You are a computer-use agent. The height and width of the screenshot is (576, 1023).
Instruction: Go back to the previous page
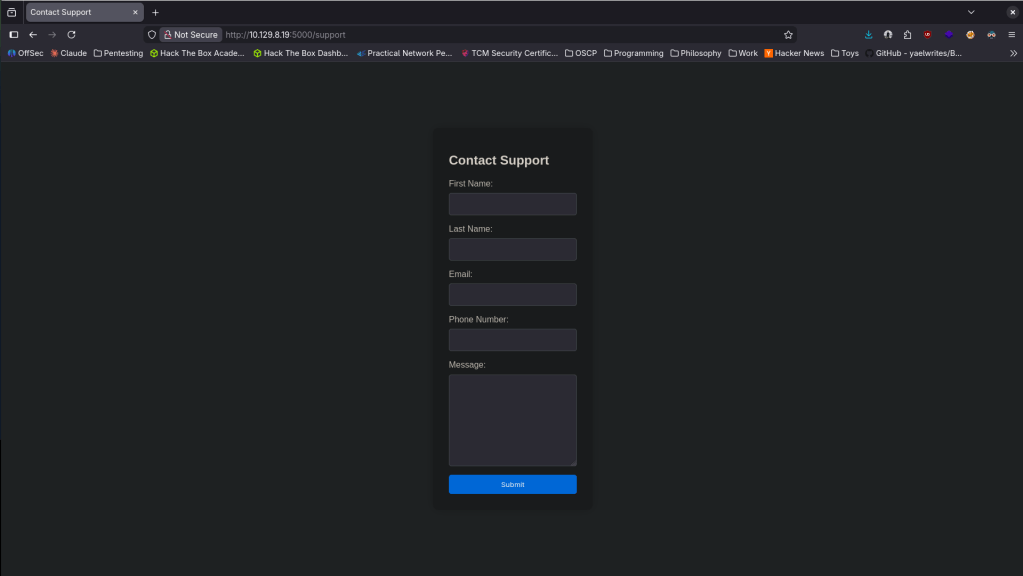33,34
